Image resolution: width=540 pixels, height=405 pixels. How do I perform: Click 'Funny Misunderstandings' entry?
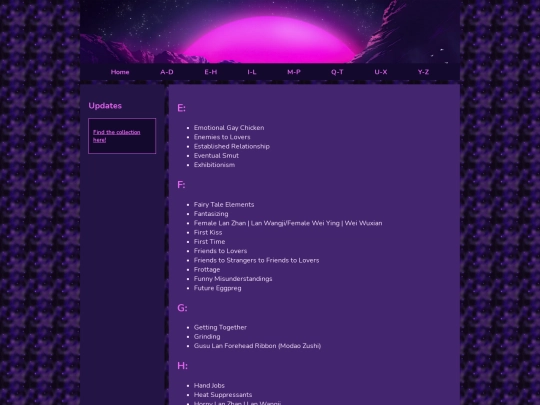[x=233, y=279]
